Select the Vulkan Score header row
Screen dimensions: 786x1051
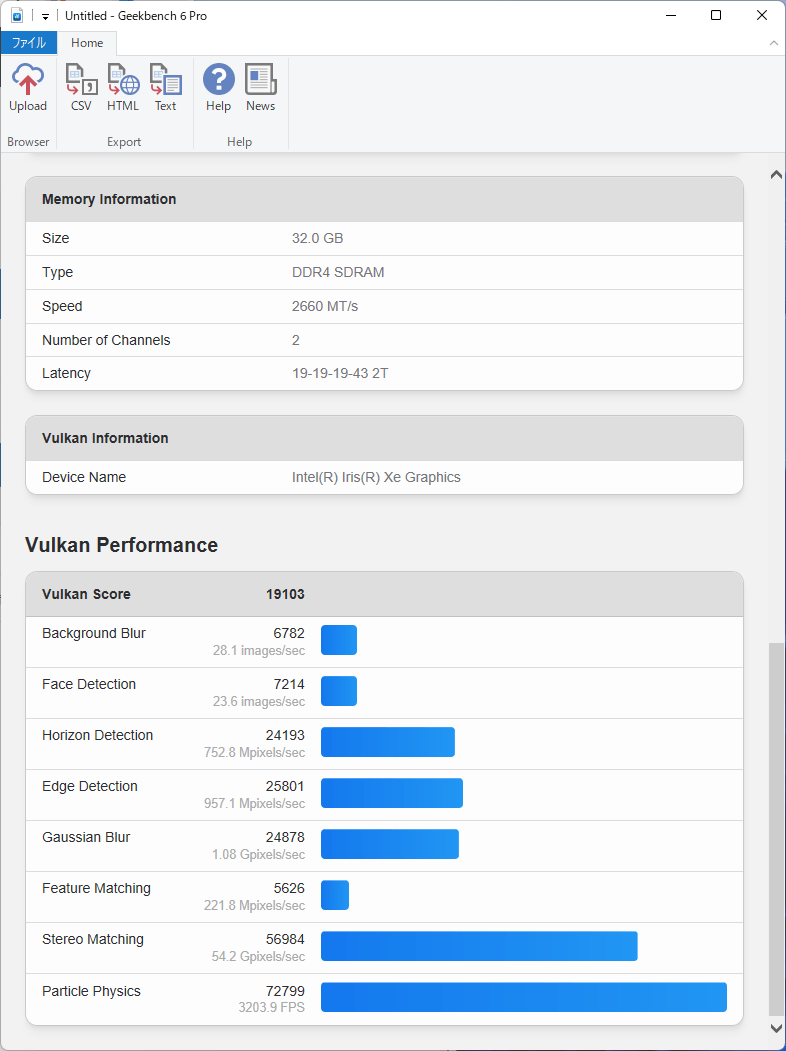pyautogui.click(x=384, y=594)
